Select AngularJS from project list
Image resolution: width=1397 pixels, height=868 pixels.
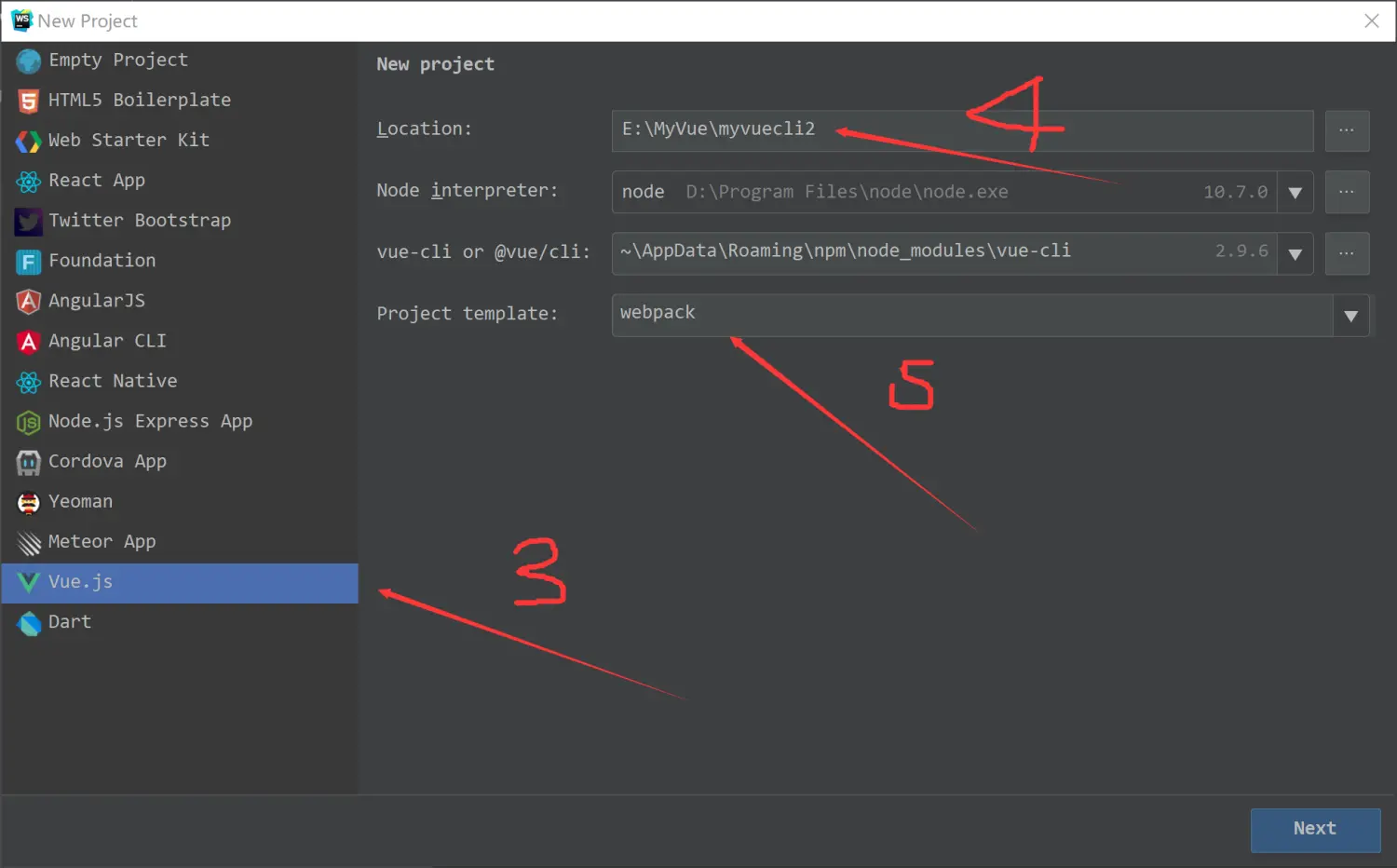180,301
